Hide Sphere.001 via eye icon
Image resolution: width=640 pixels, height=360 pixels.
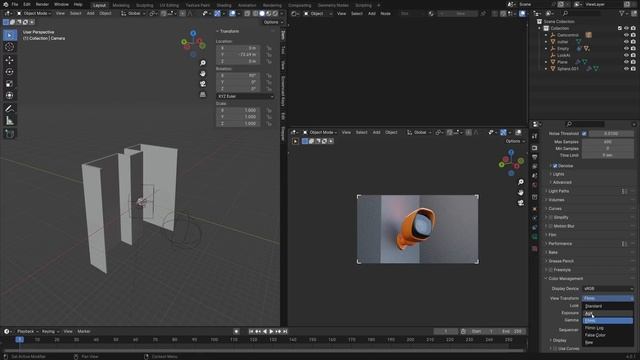(626, 69)
